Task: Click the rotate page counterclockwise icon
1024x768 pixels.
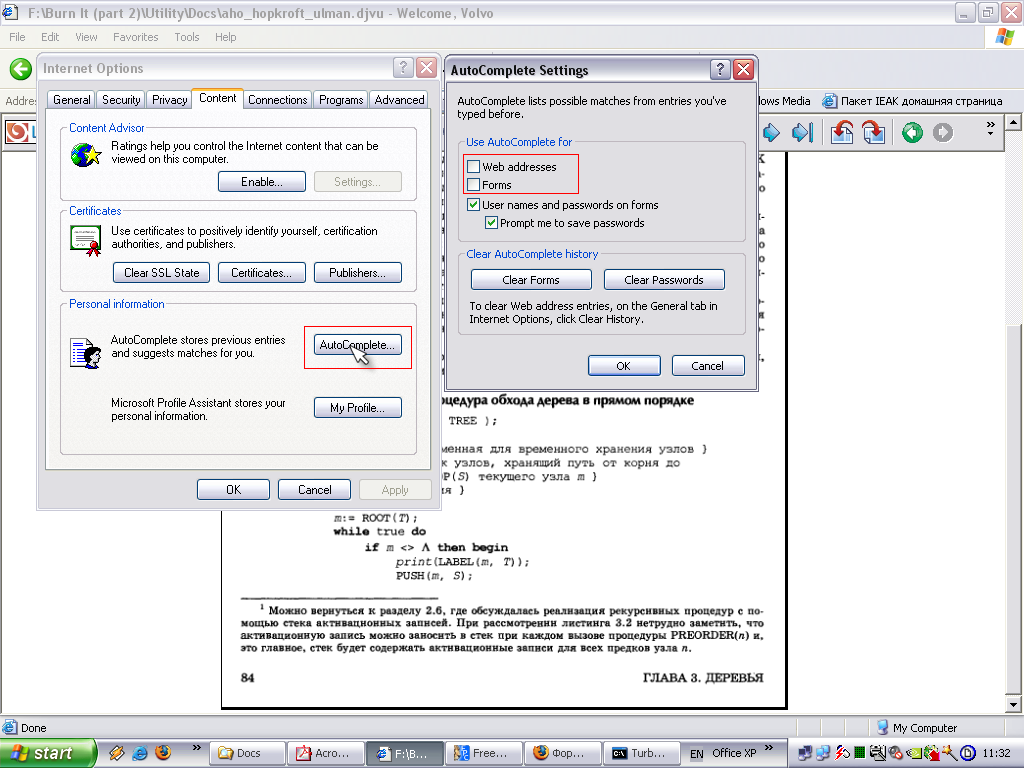Action: tap(842, 132)
